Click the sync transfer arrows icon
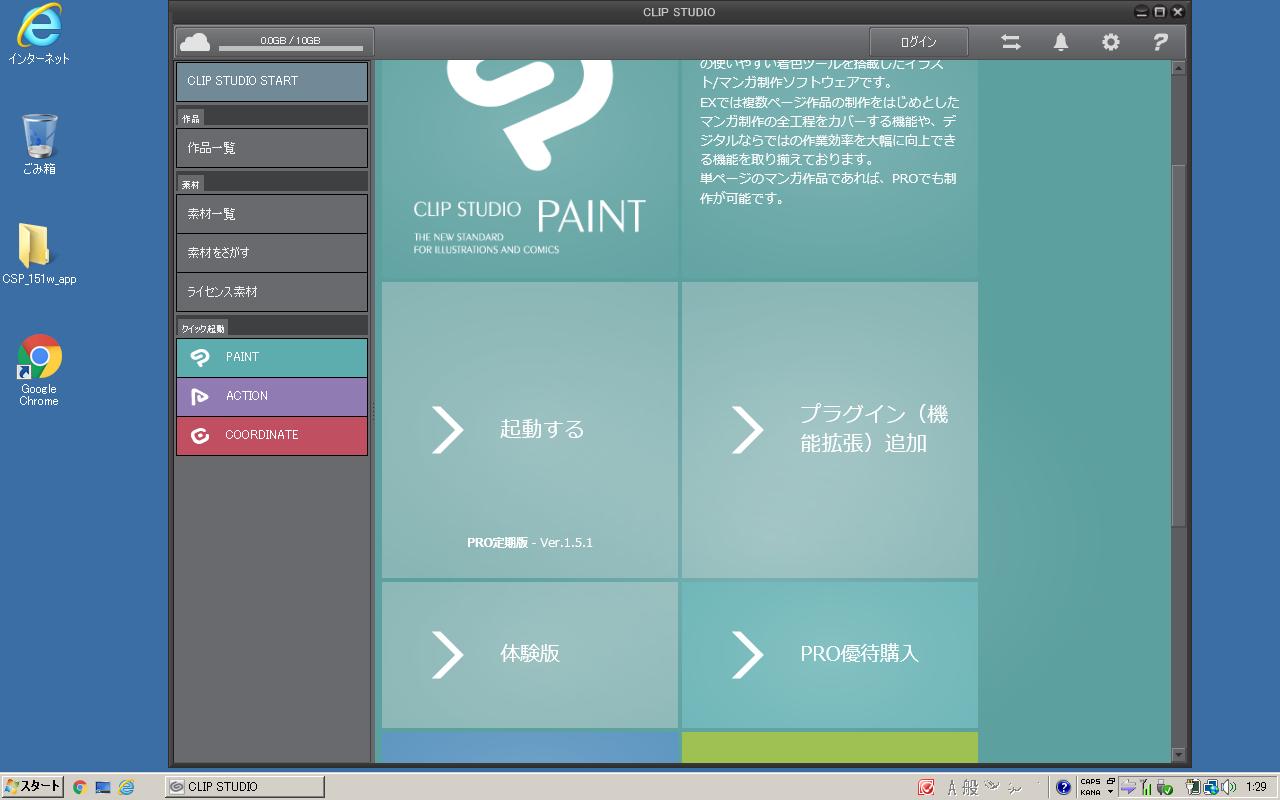The width and height of the screenshot is (1280, 800). pos(1011,42)
